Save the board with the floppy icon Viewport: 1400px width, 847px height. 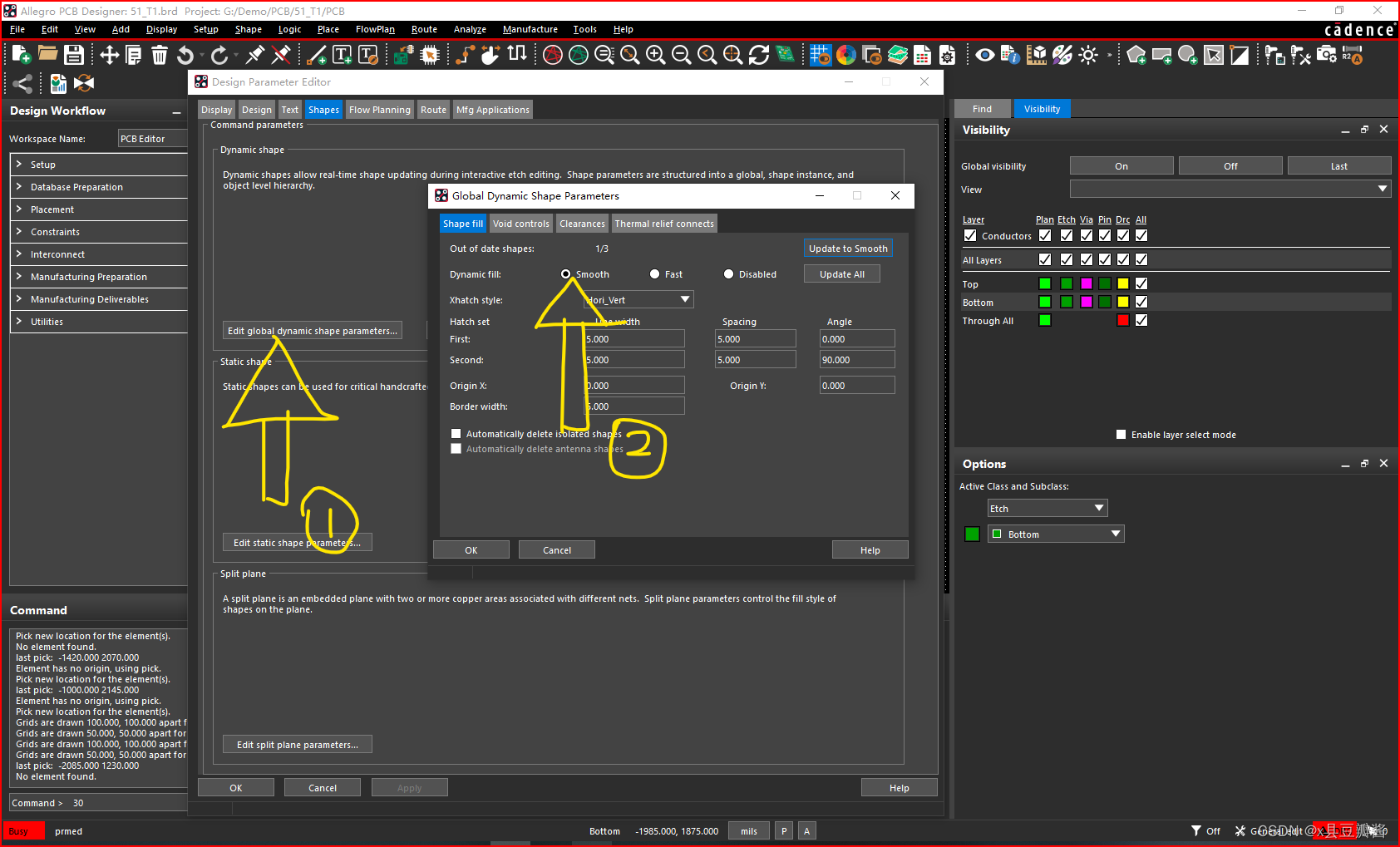coord(74,55)
